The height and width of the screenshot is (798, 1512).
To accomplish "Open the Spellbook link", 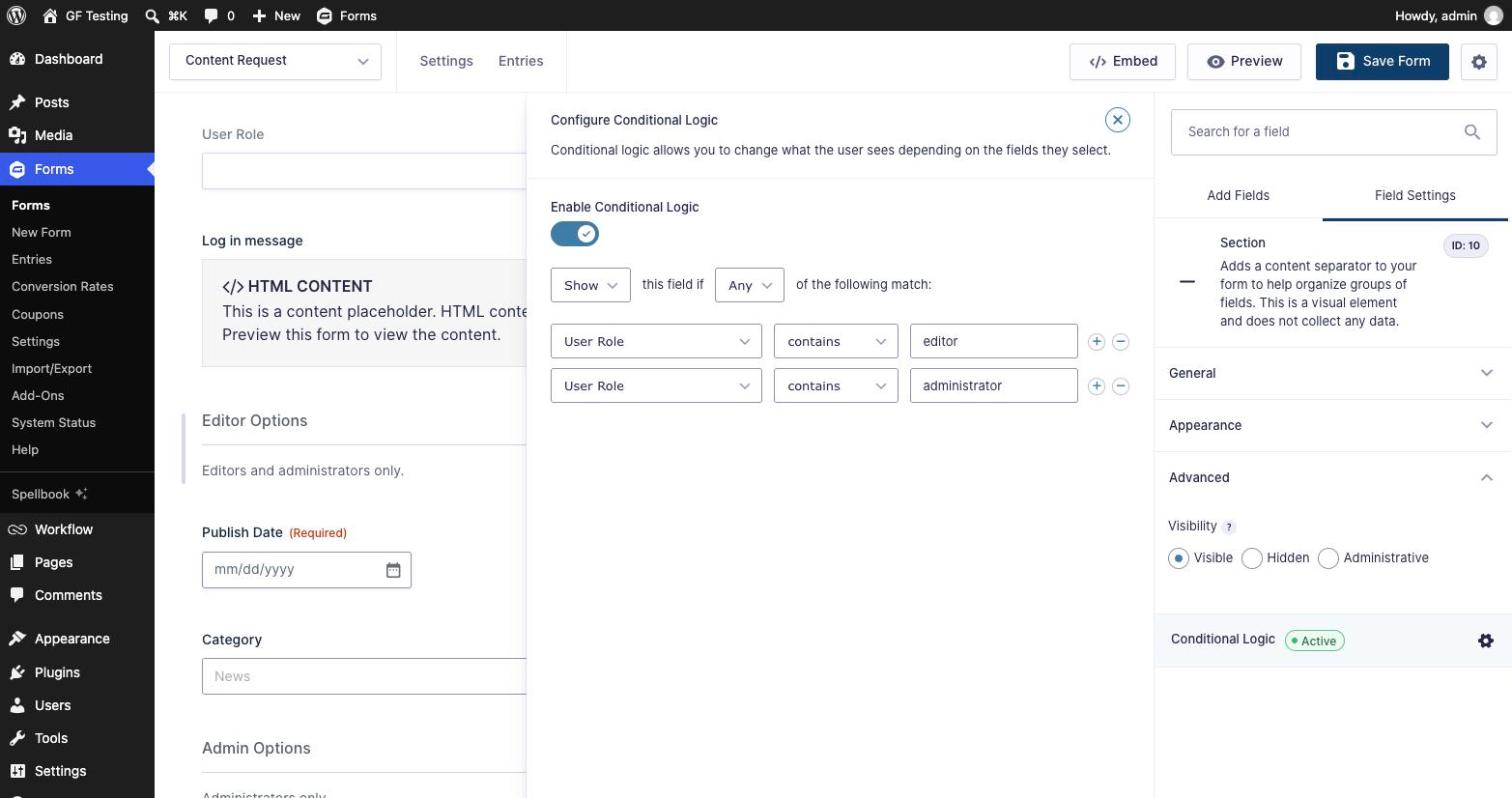I will point(49,494).
